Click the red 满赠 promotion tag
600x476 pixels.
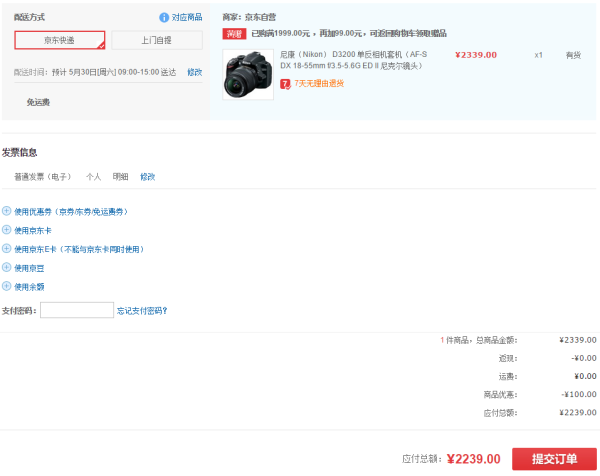coord(234,34)
